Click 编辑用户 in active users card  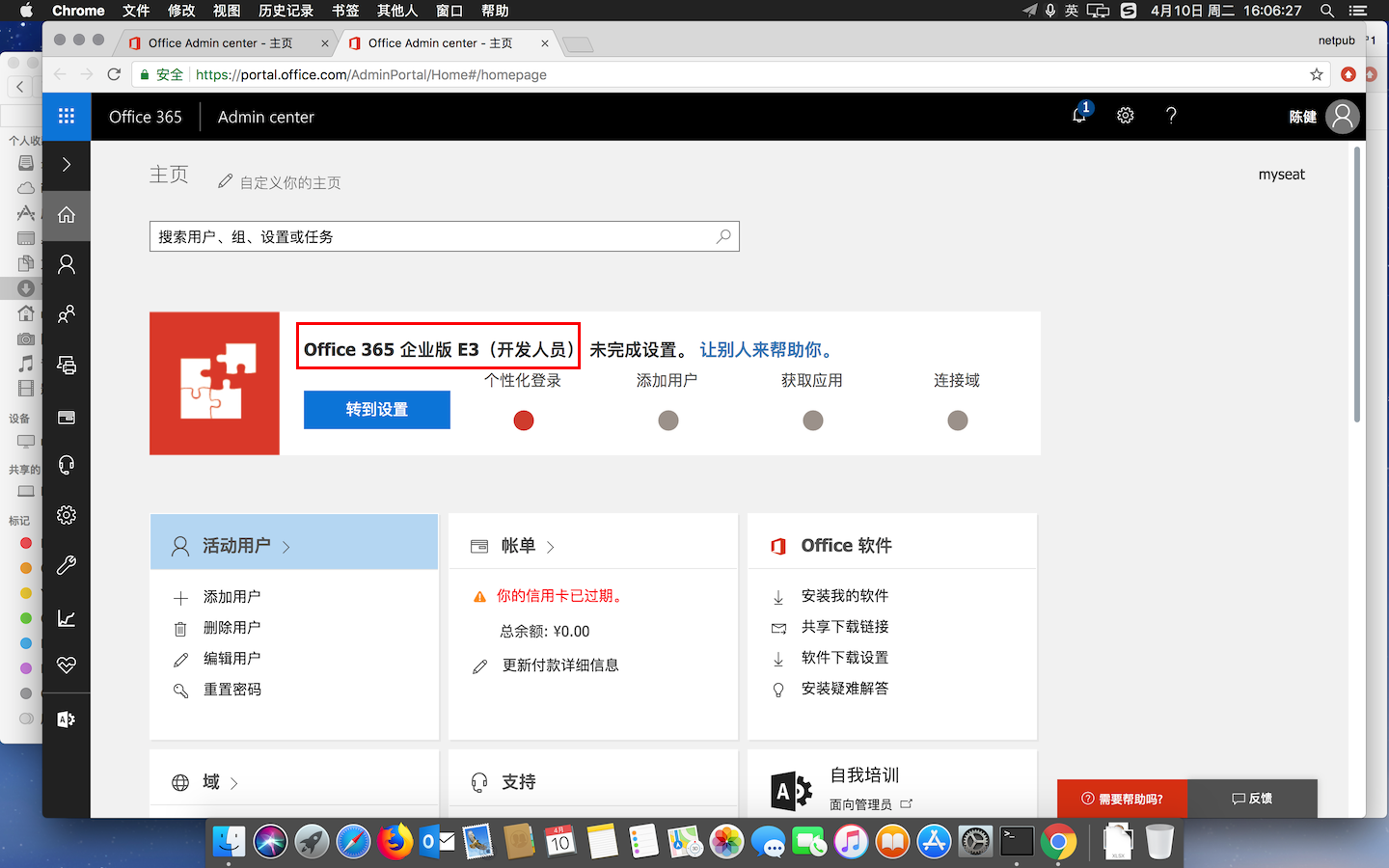pos(232,659)
